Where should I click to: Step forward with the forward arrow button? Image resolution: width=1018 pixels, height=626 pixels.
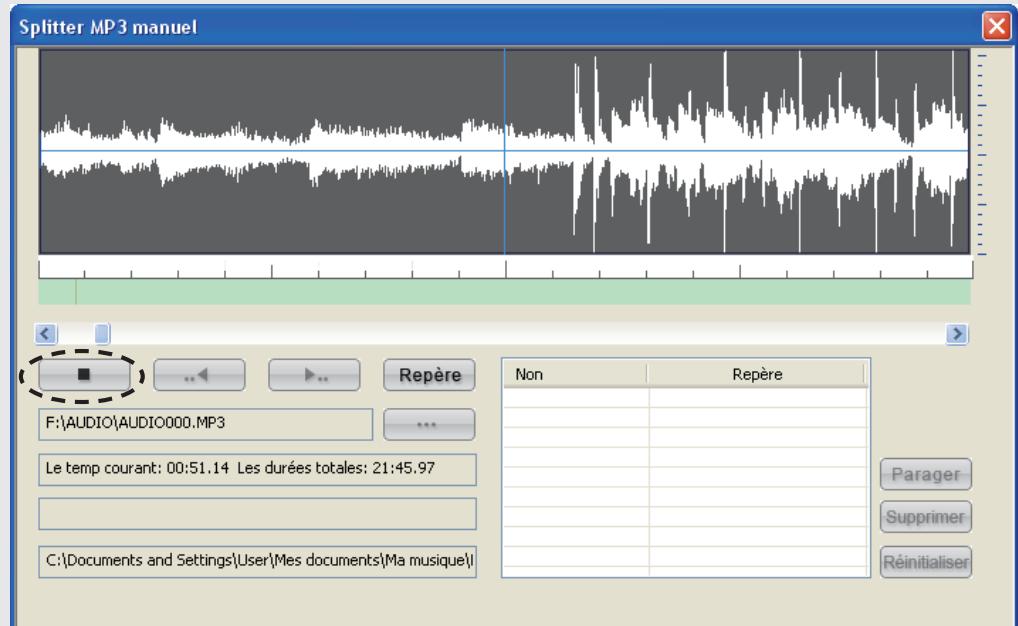314,375
